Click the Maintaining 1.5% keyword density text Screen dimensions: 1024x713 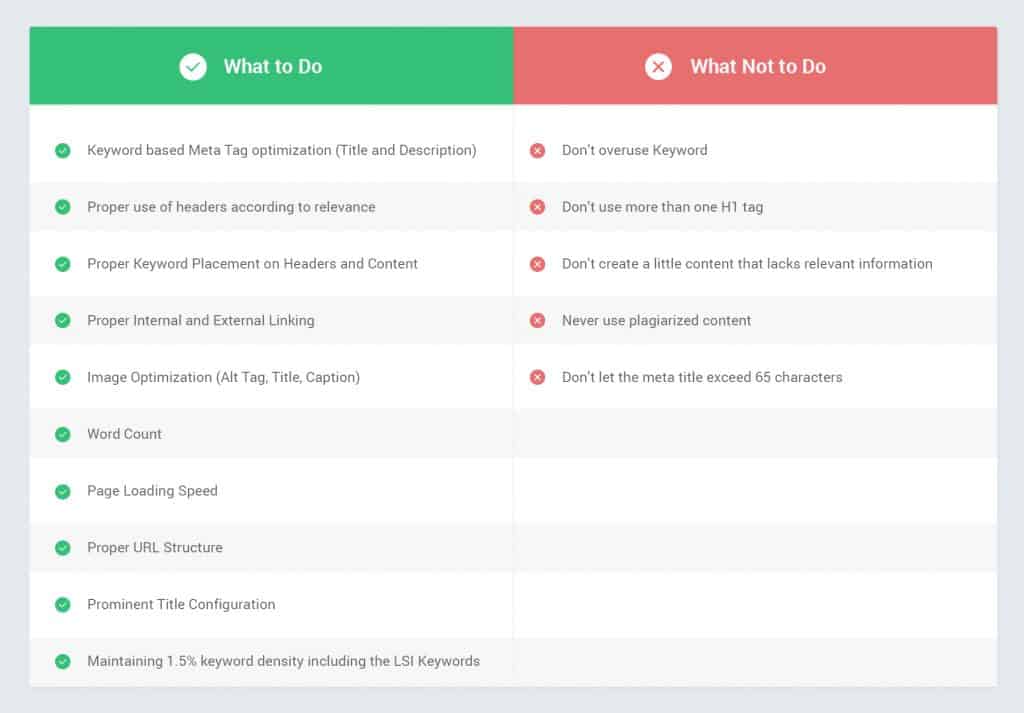283,661
